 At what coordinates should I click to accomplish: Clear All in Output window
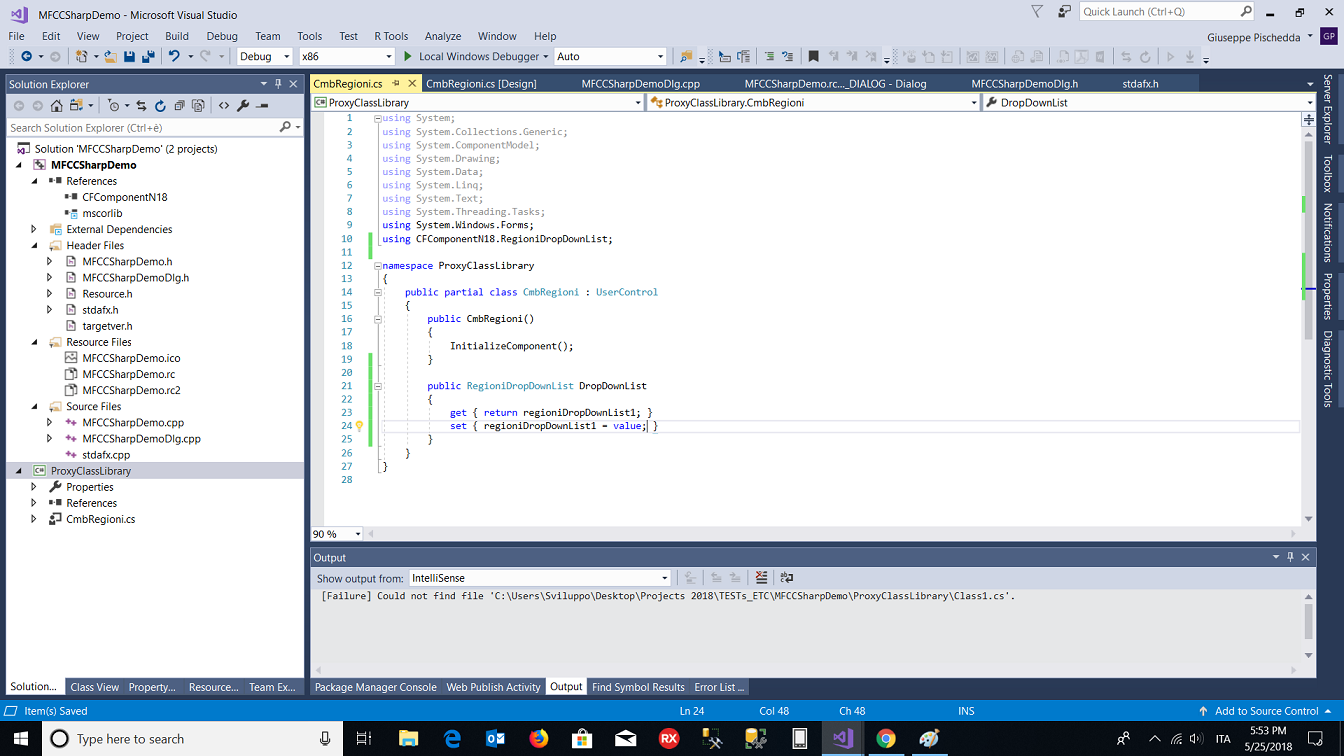coord(761,578)
